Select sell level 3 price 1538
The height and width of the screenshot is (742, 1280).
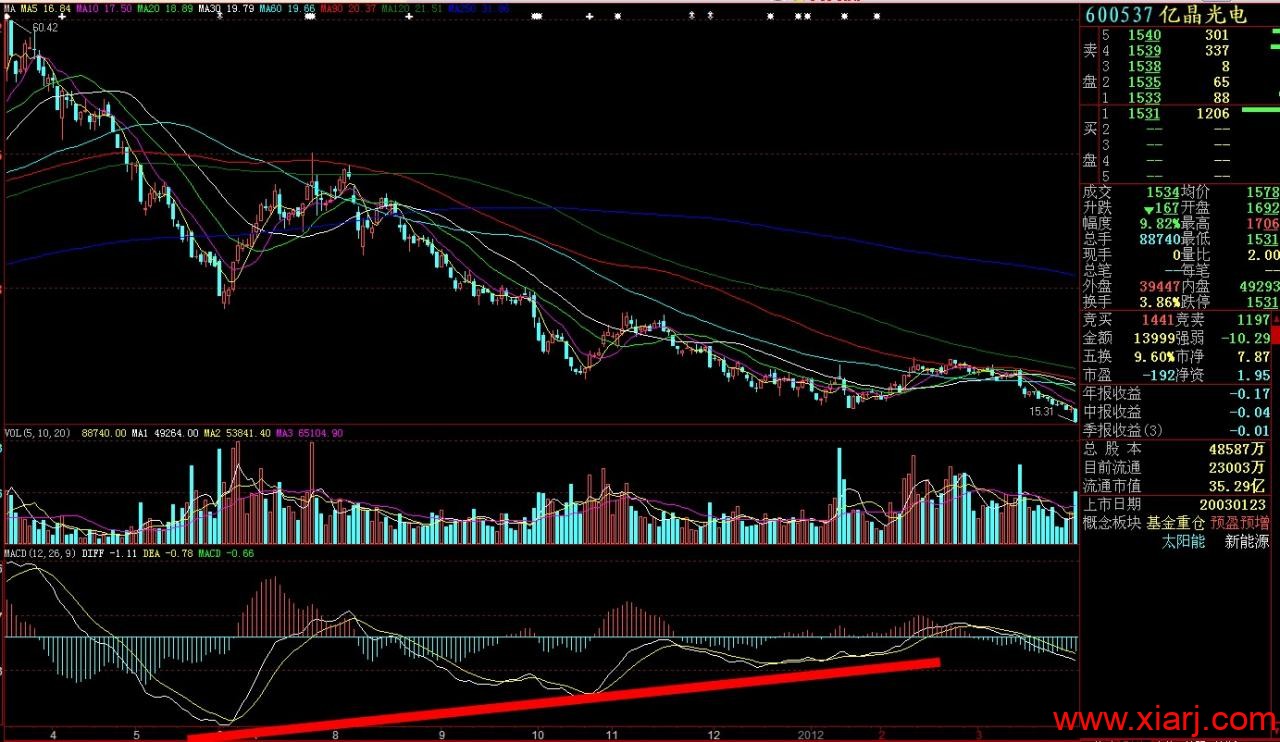click(x=1145, y=66)
